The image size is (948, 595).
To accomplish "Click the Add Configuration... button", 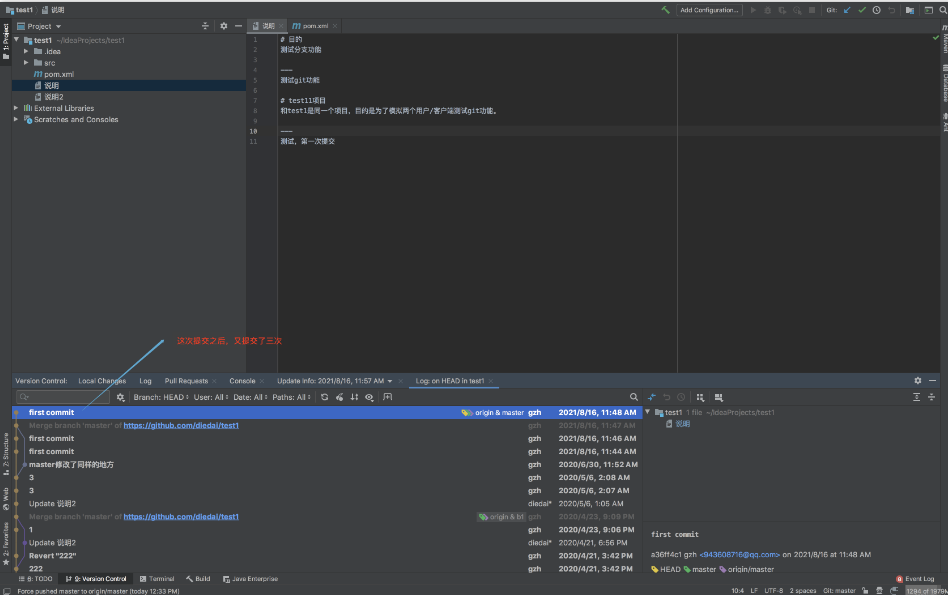I will click(709, 10).
